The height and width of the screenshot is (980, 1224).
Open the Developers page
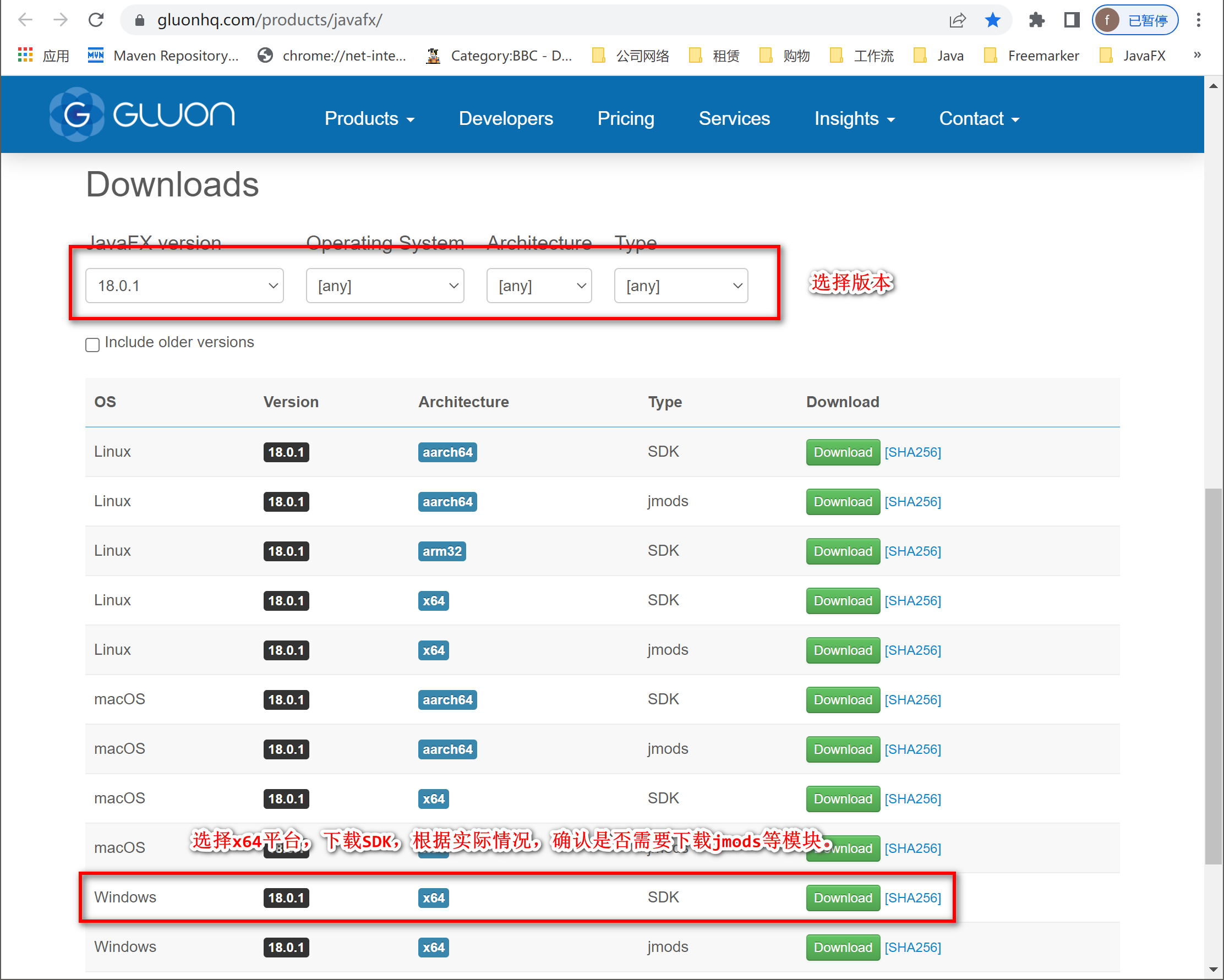click(x=506, y=118)
